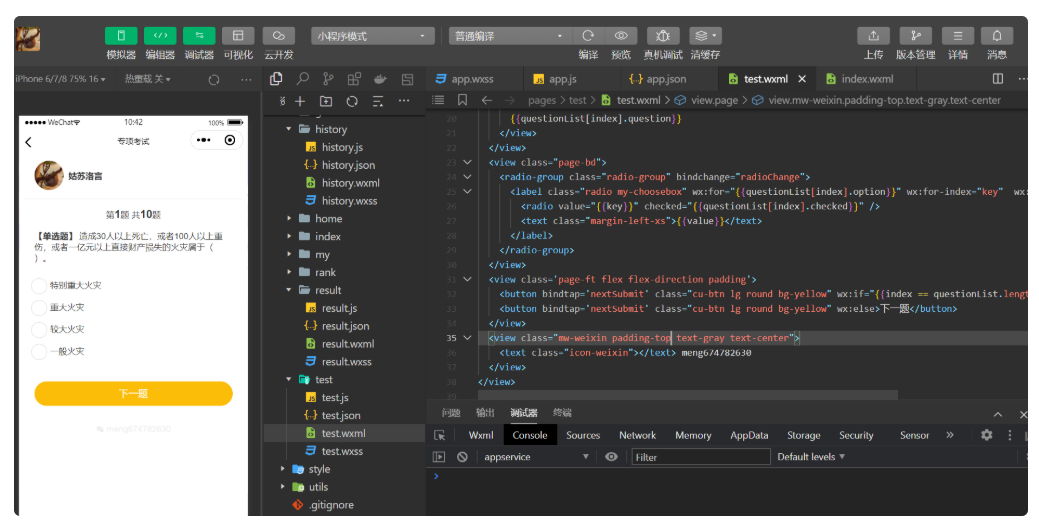
Task: Toggle console sidebar panel icon
Action: [x=439, y=456]
